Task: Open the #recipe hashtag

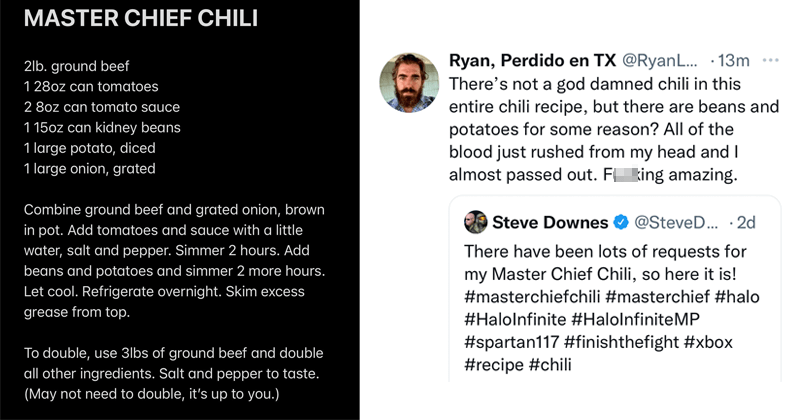Action: click(x=494, y=364)
